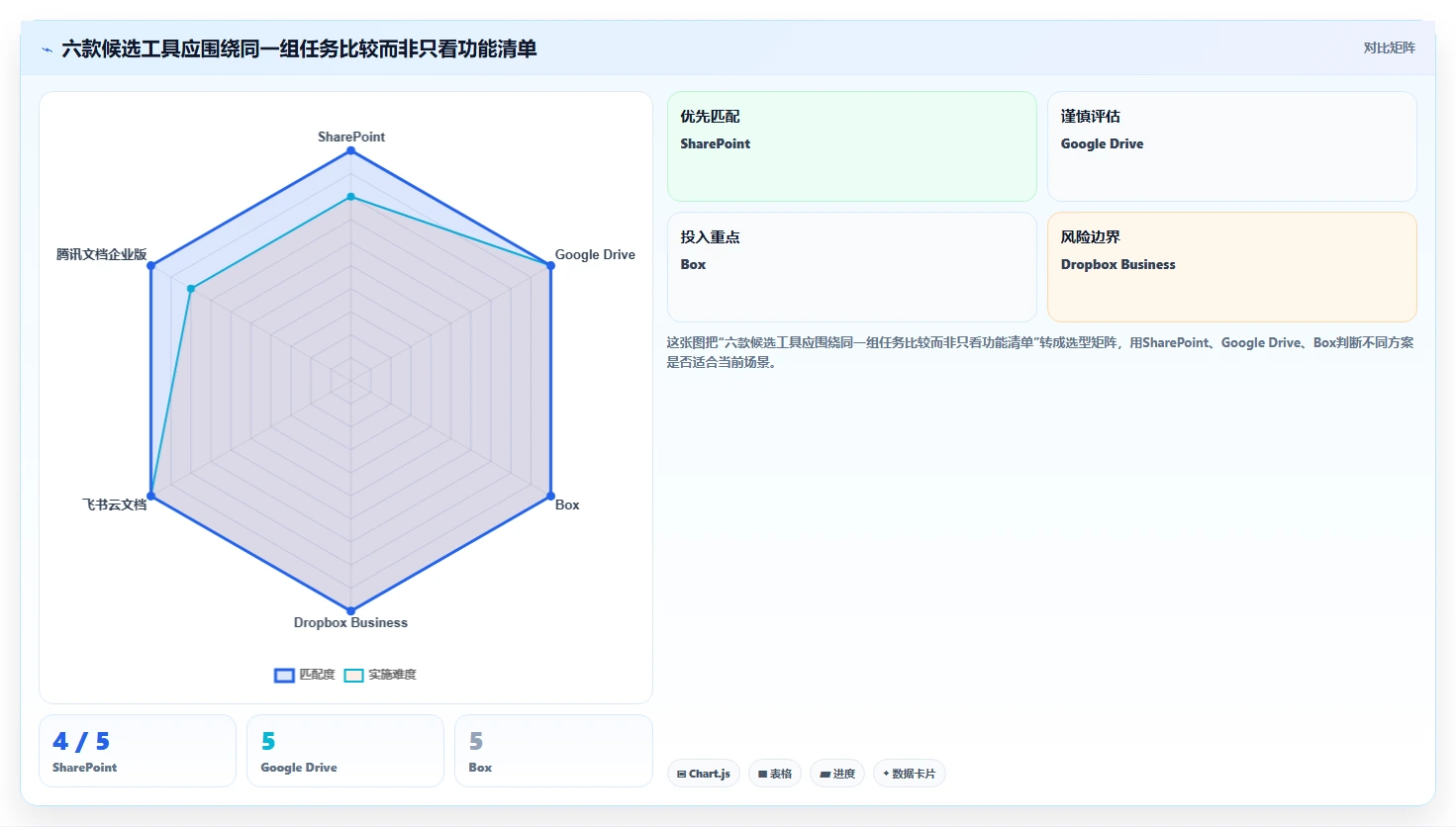
Task: Click the Google Drive label in the bottom stat card
Action: click(x=299, y=768)
